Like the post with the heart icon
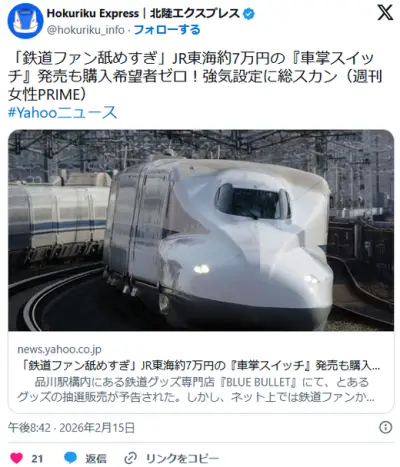 (x=16, y=458)
